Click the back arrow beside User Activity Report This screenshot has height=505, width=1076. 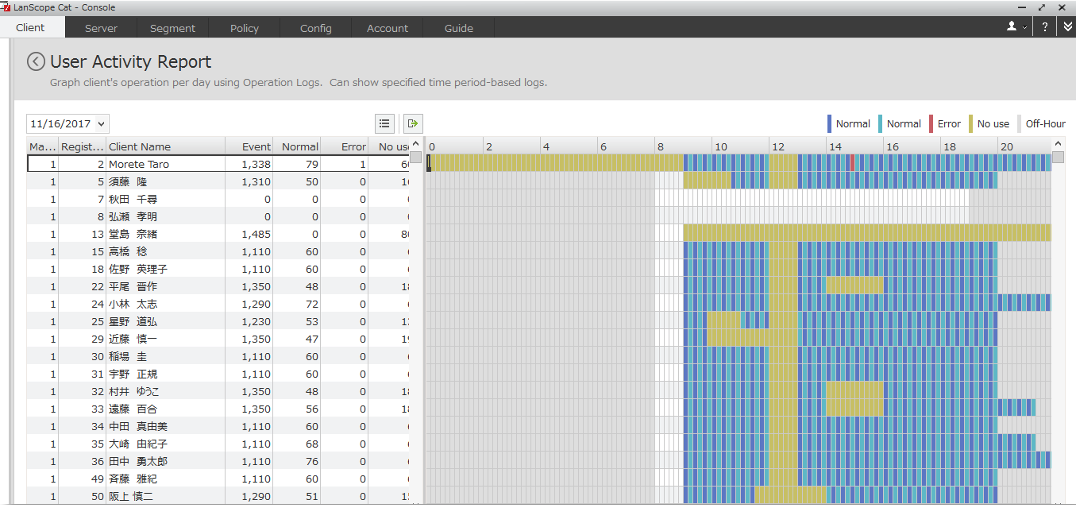point(36,62)
